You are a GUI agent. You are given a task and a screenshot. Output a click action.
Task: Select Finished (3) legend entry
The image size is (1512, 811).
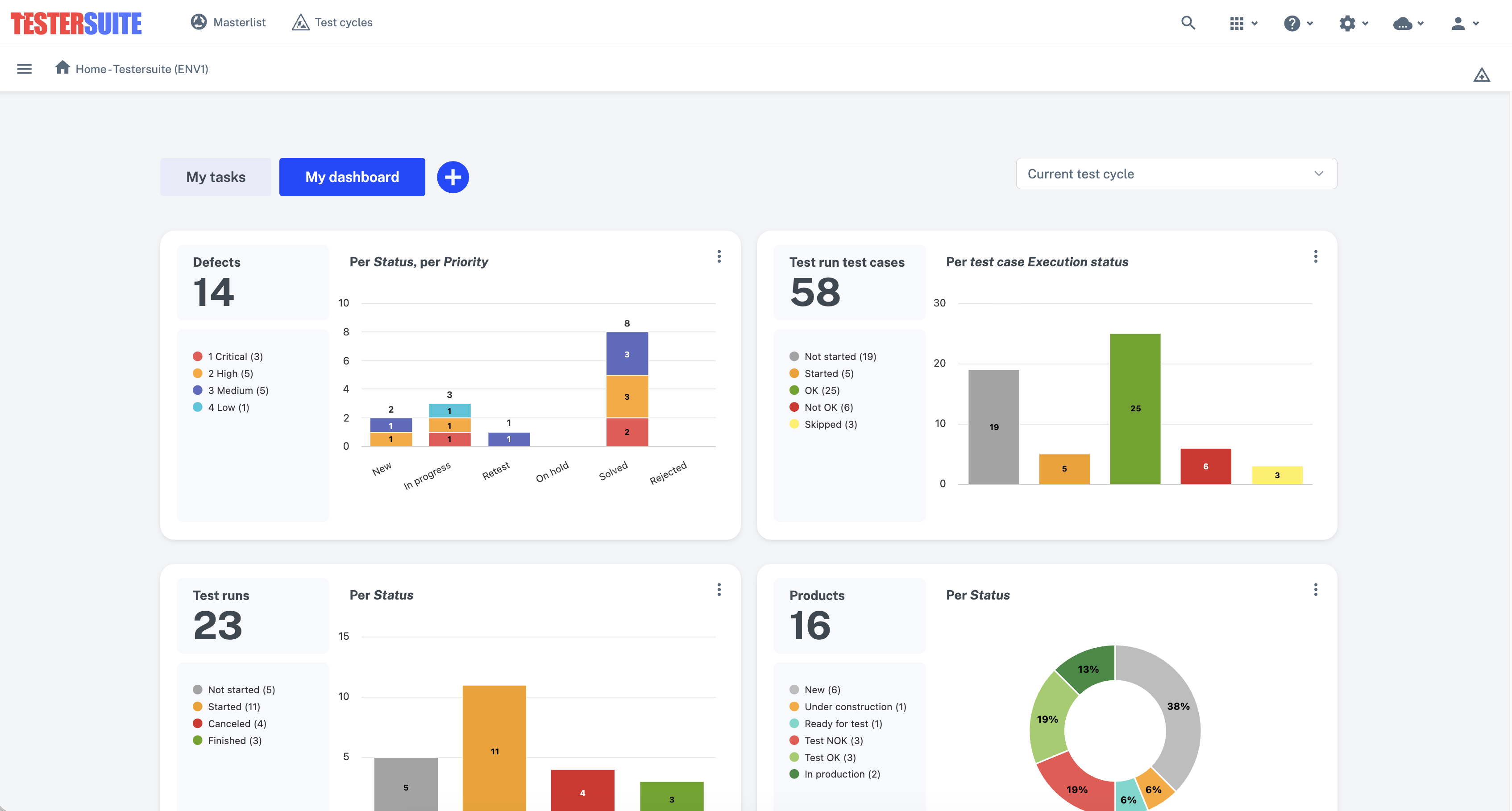coord(227,741)
